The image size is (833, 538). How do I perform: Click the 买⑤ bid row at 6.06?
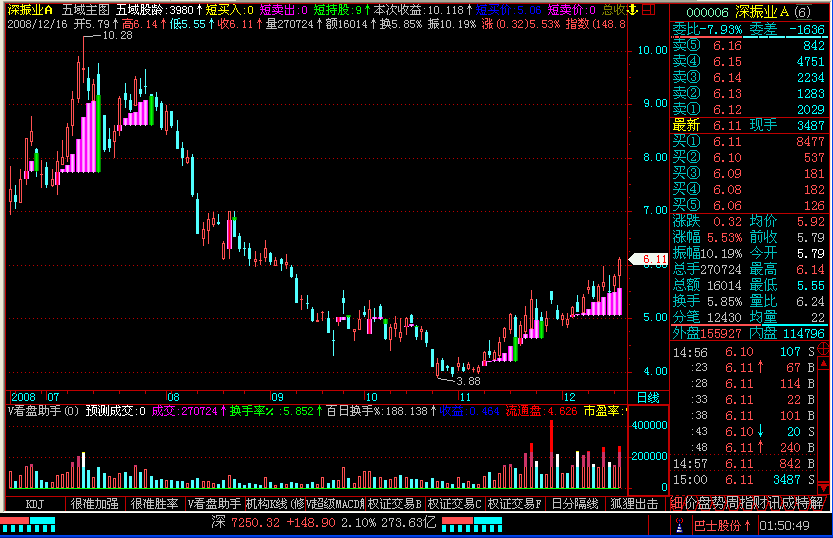749,205
